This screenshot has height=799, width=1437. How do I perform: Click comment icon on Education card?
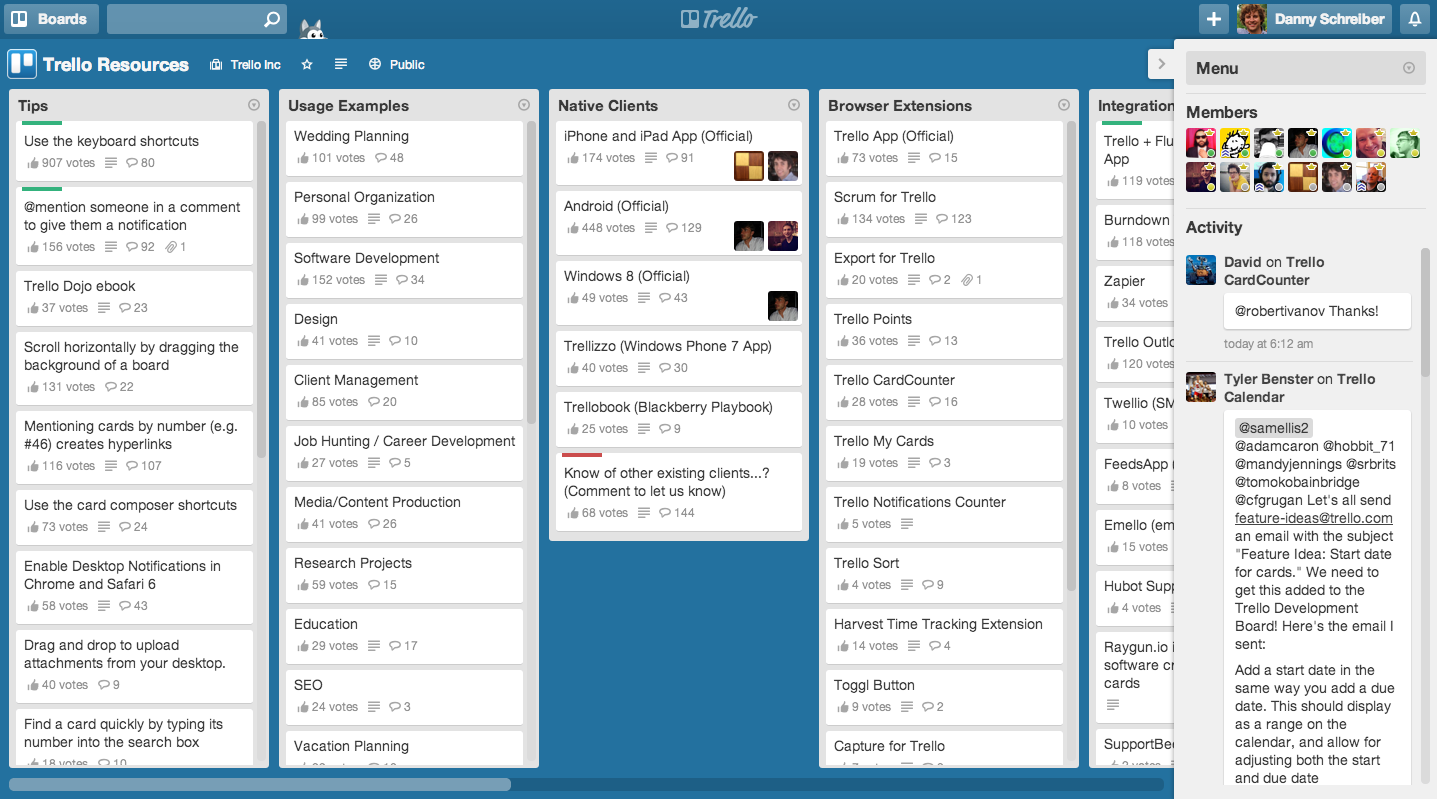395,646
